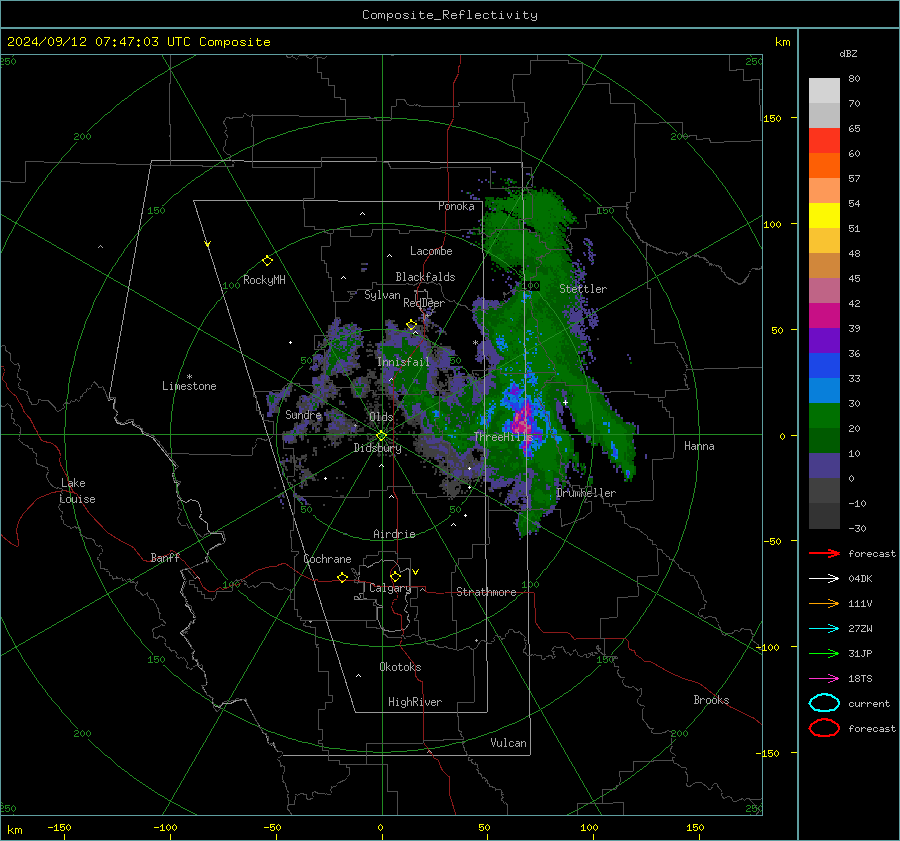Click the ThreeHills label on the map

503,437
